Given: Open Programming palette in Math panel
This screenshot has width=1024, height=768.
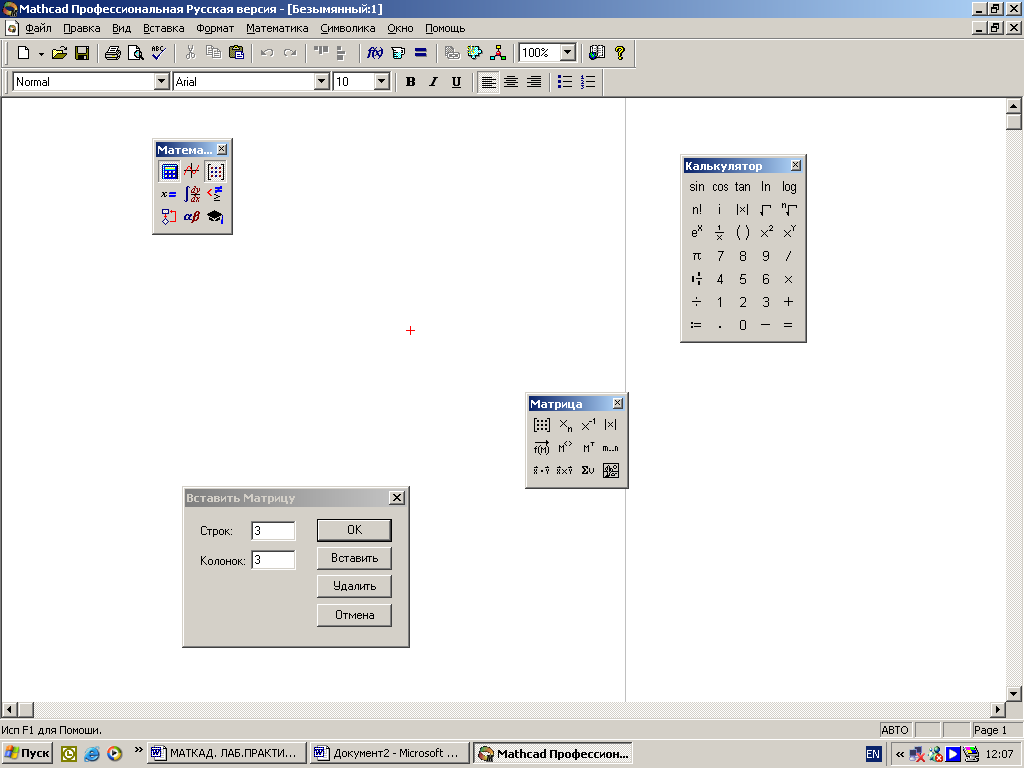Looking at the screenshot, I should click(169, 216).
